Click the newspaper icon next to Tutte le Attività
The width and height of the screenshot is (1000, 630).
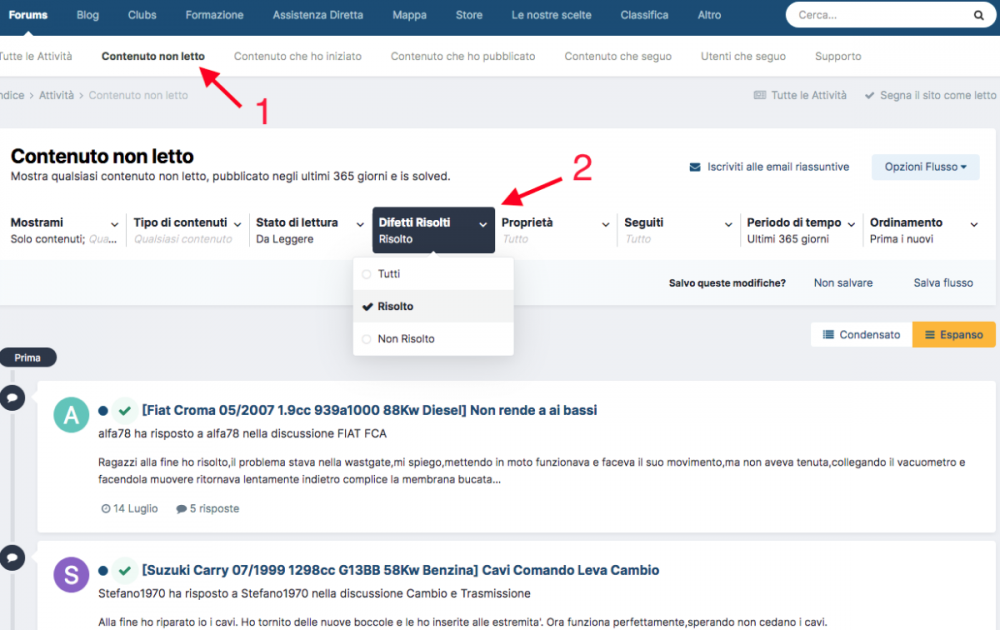click(760, 95)
